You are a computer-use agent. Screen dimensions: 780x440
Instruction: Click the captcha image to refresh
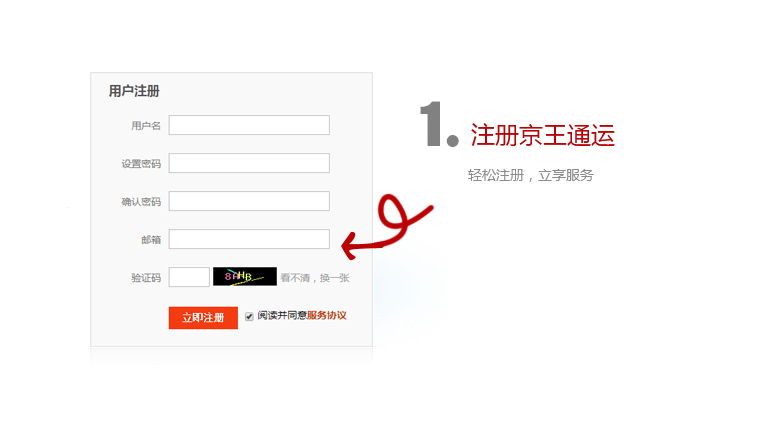point(245,276)
